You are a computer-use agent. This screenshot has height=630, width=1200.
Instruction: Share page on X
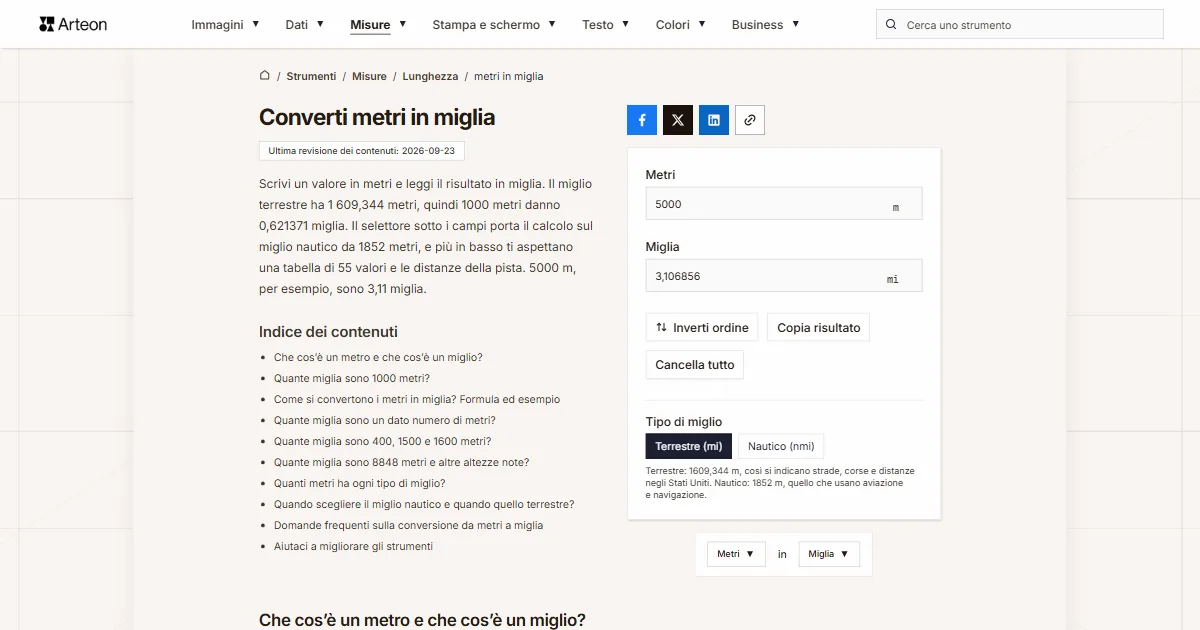pos(678,120)
